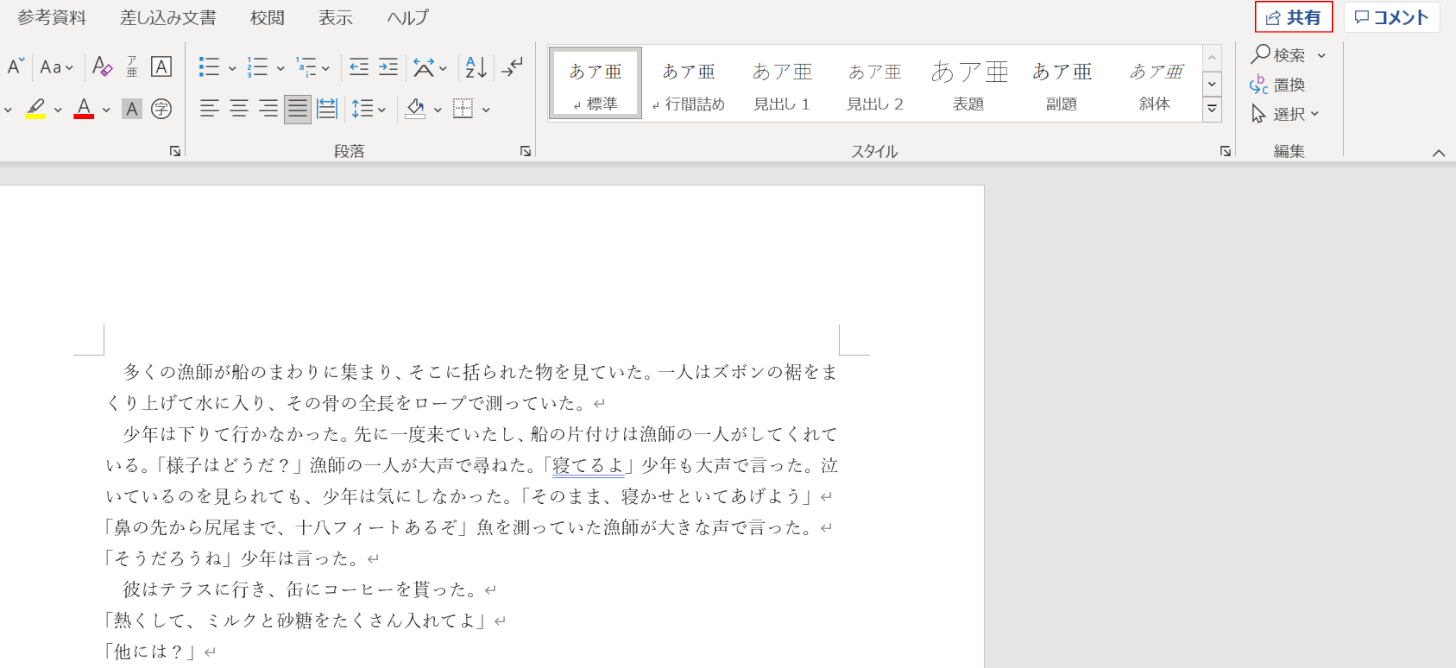
Task: Apply the enclosed character (字) tool
Action: [x=161, y=108]
